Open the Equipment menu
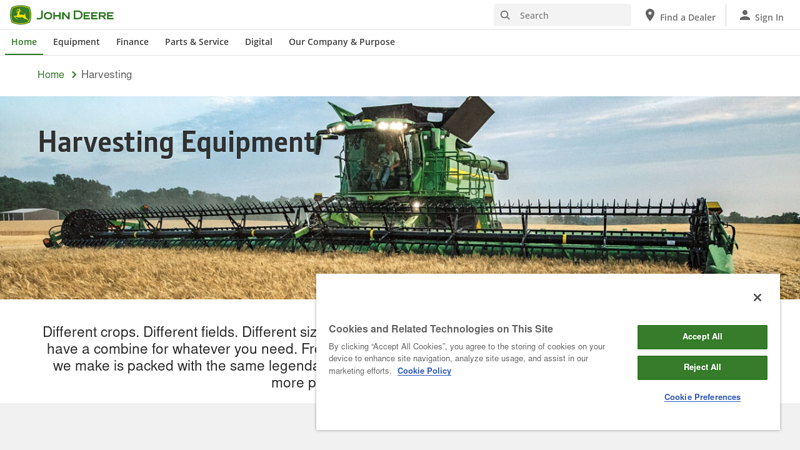The height and width of the screenshot is (450, 800). [77, 42]
